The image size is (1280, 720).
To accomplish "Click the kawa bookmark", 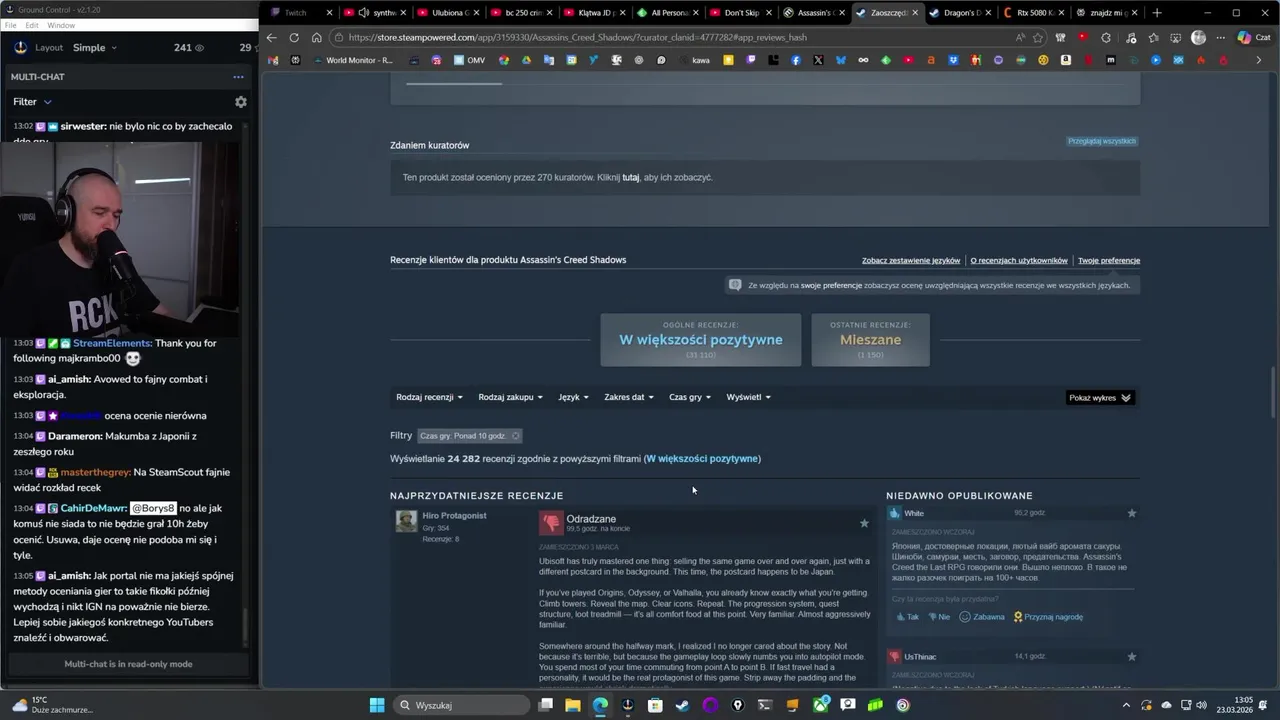I will pos(695,60).
